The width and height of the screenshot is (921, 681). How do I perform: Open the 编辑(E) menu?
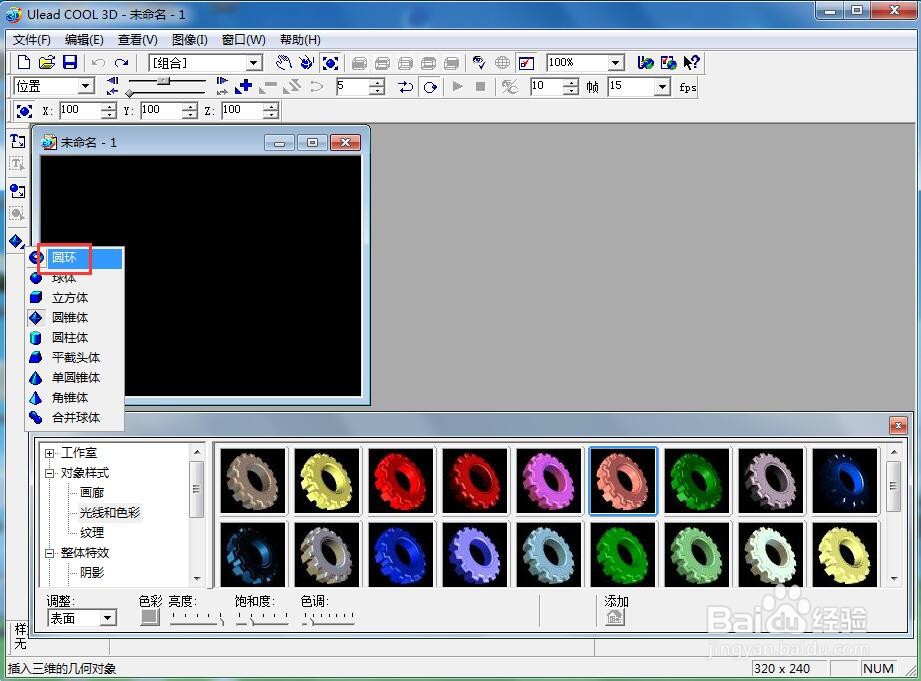click(84, 40)
